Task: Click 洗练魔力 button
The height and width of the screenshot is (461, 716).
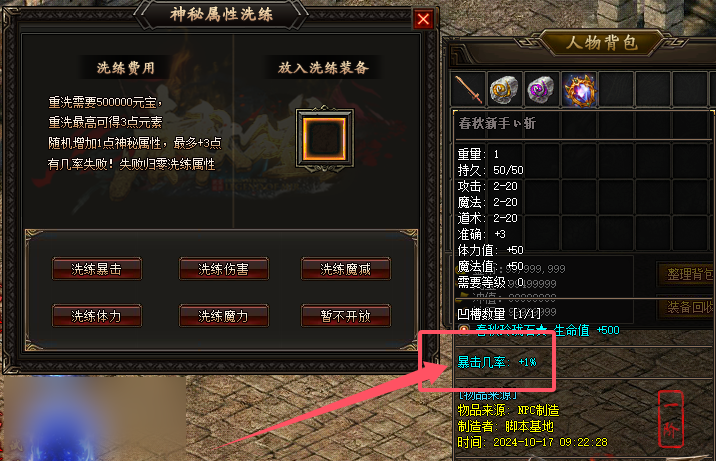Action: [223, 316]
